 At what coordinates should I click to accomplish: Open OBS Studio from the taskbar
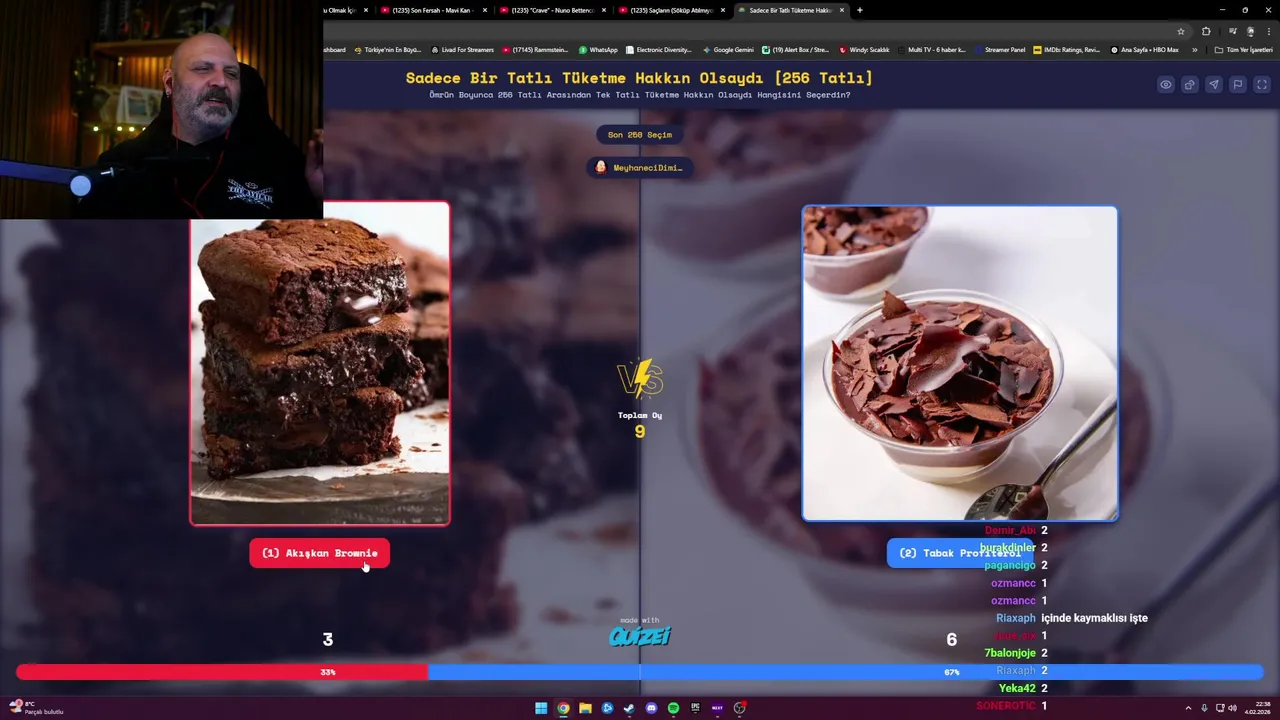tap(739, 708)
